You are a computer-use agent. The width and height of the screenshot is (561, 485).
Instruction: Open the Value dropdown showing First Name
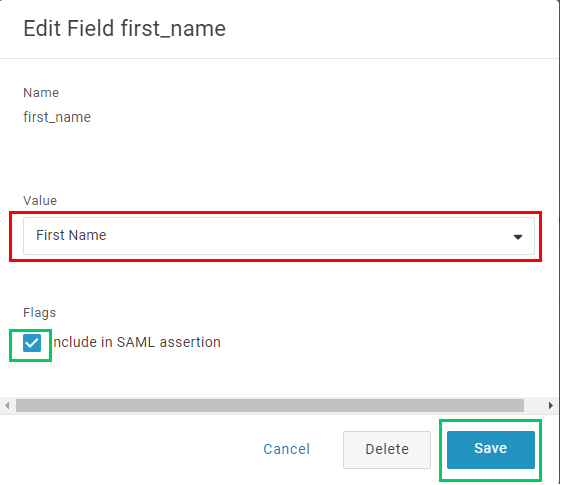(279, 236)
